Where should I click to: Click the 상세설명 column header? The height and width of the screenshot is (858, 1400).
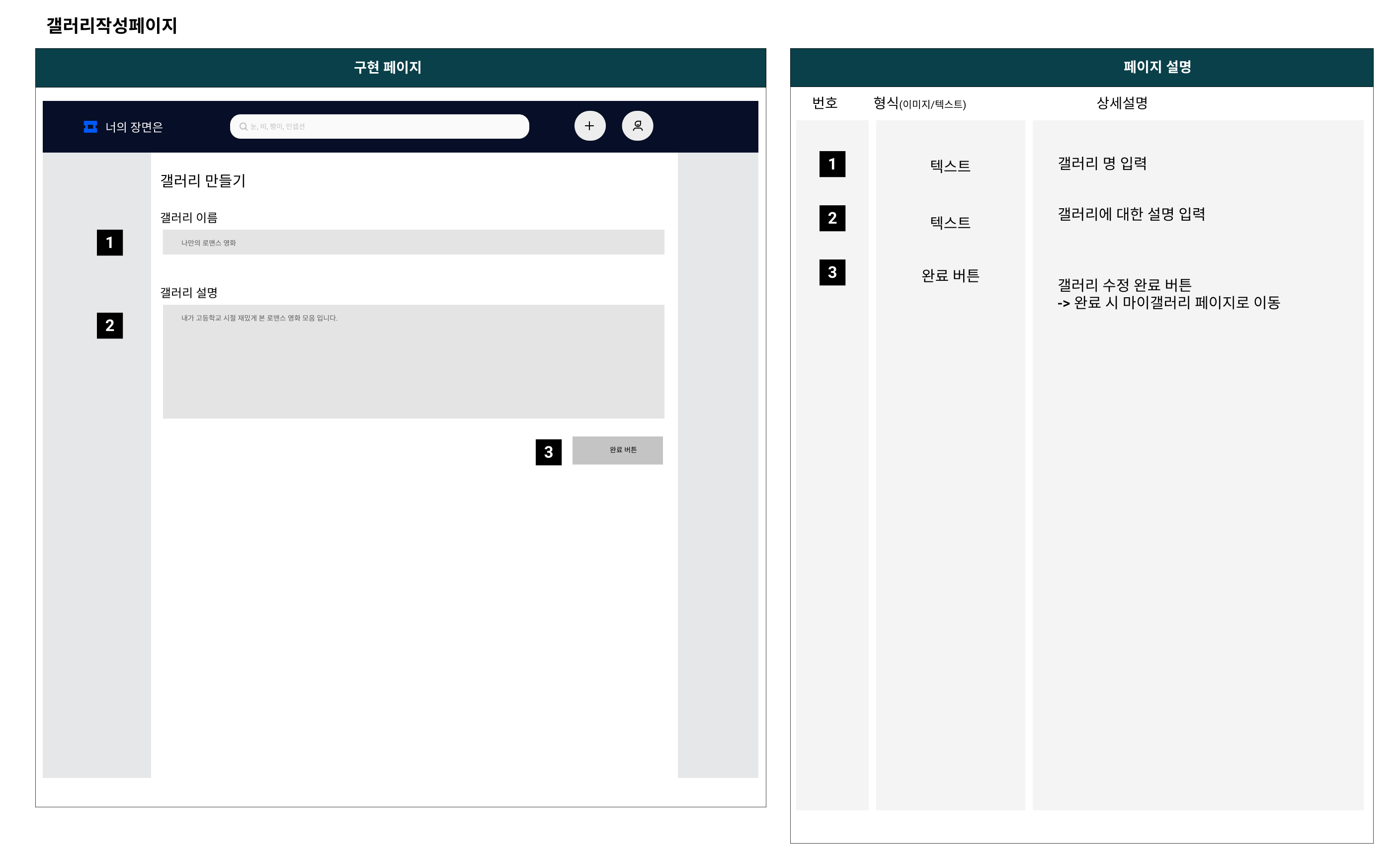pos(1121,103)
